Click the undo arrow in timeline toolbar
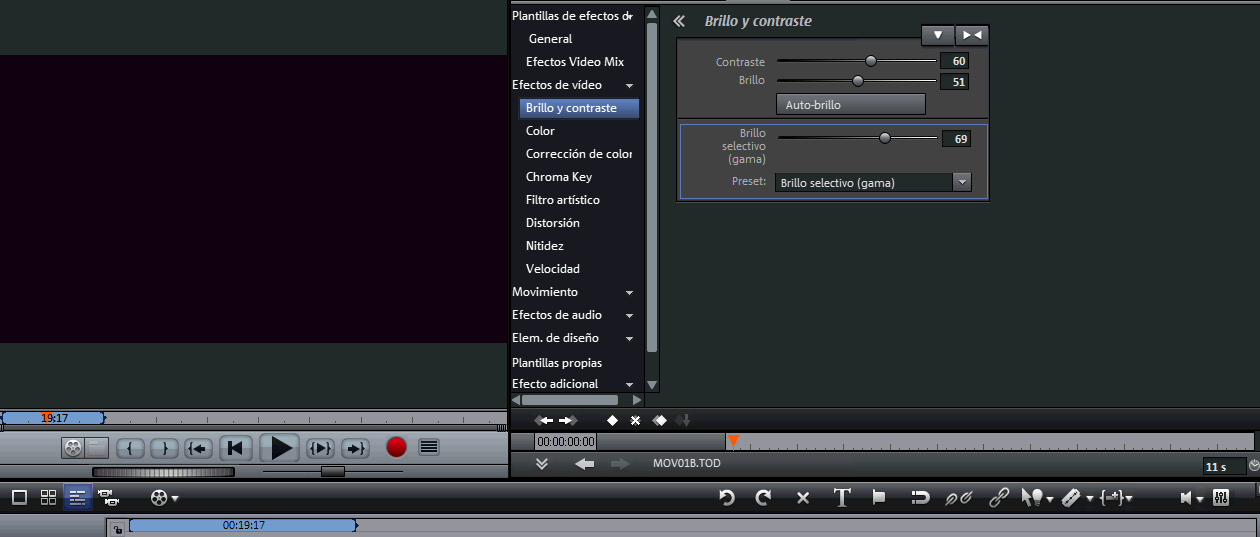Image resolution: width=1260 pixels, height=537 pixels. click(x=727, y=497)
